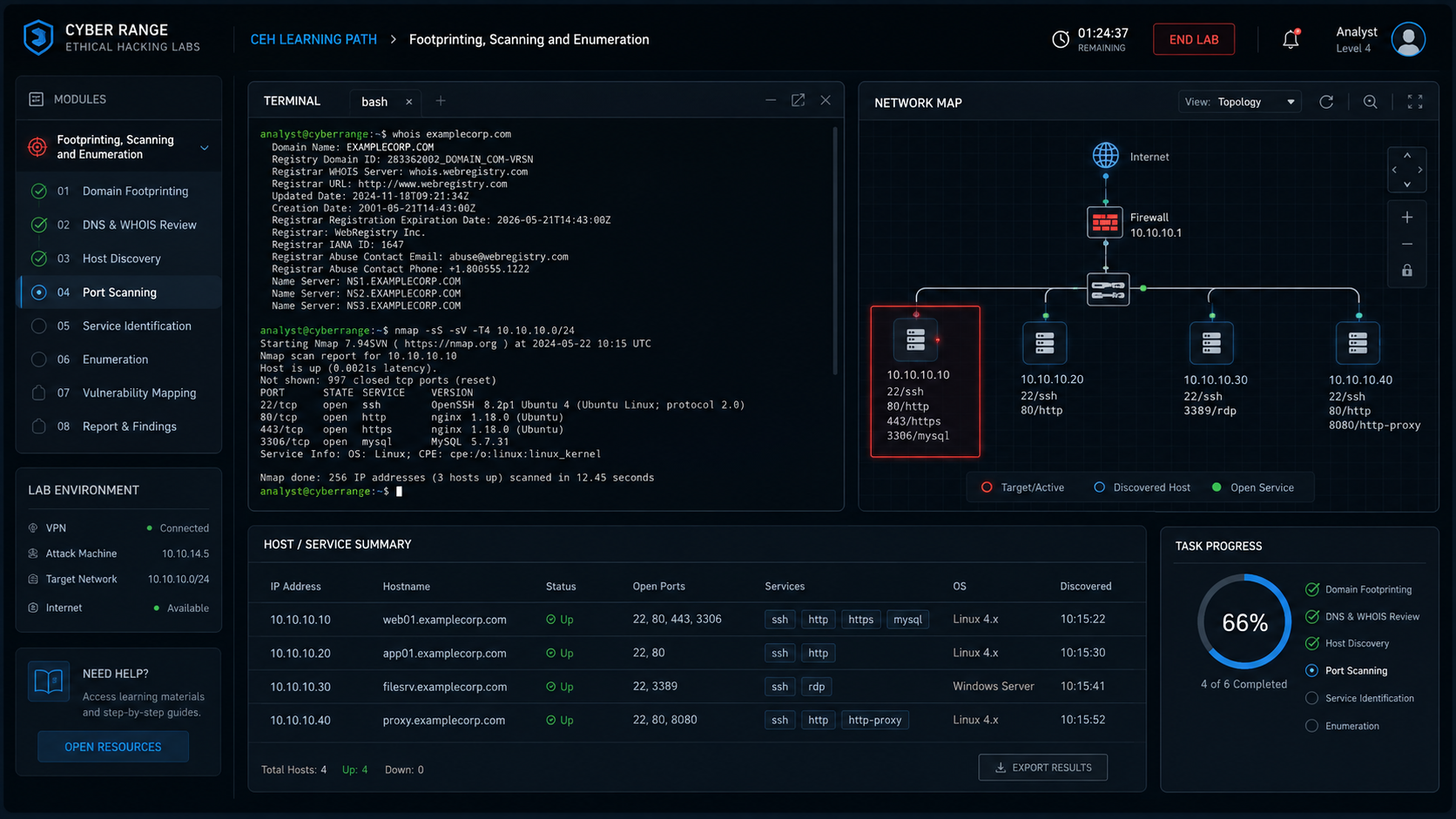Select module 06 Enumeration
The height and width of the screenshot is (819, 1456).
coord(119,359)
